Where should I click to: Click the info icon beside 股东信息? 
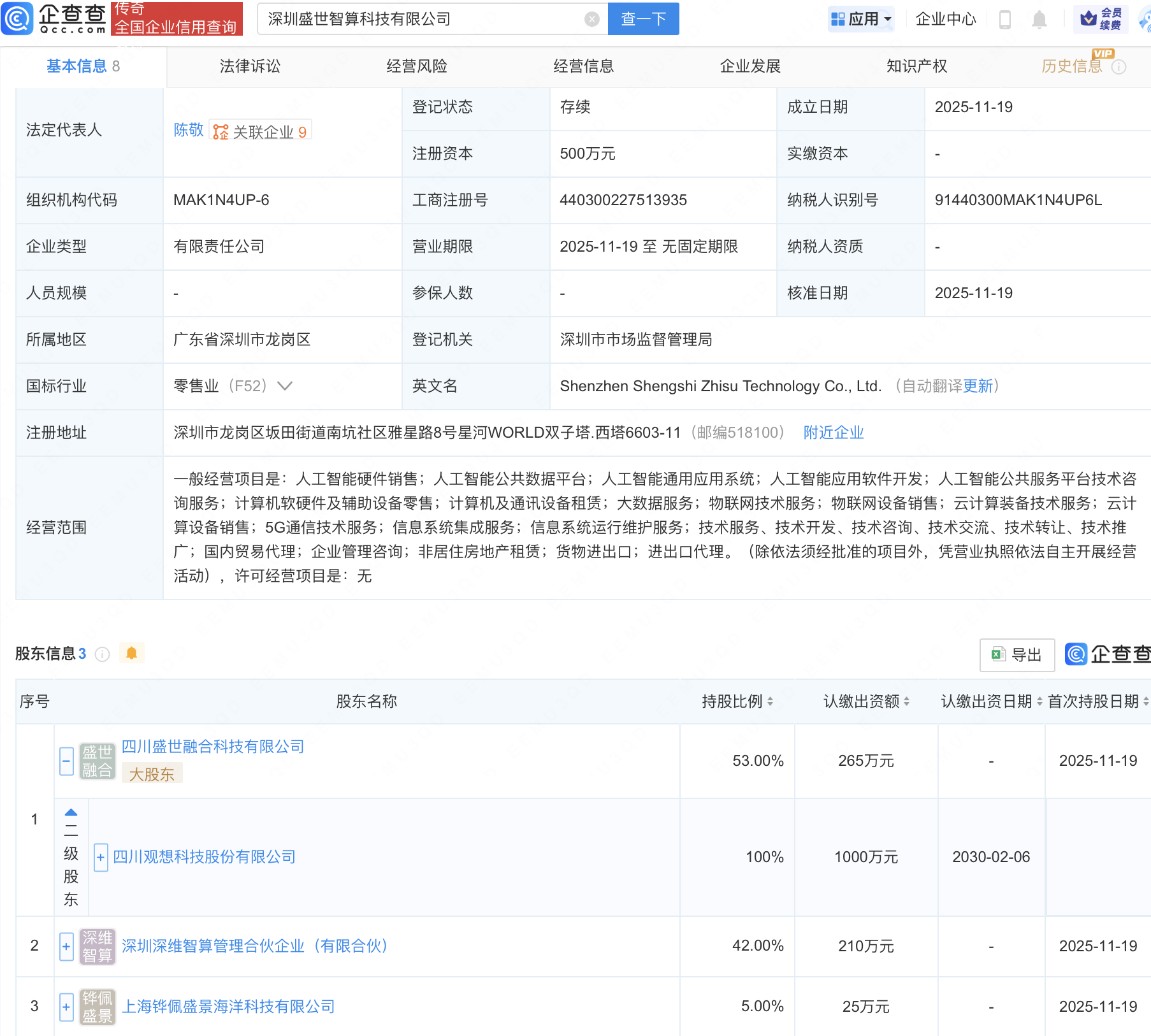tap(102, 654)
